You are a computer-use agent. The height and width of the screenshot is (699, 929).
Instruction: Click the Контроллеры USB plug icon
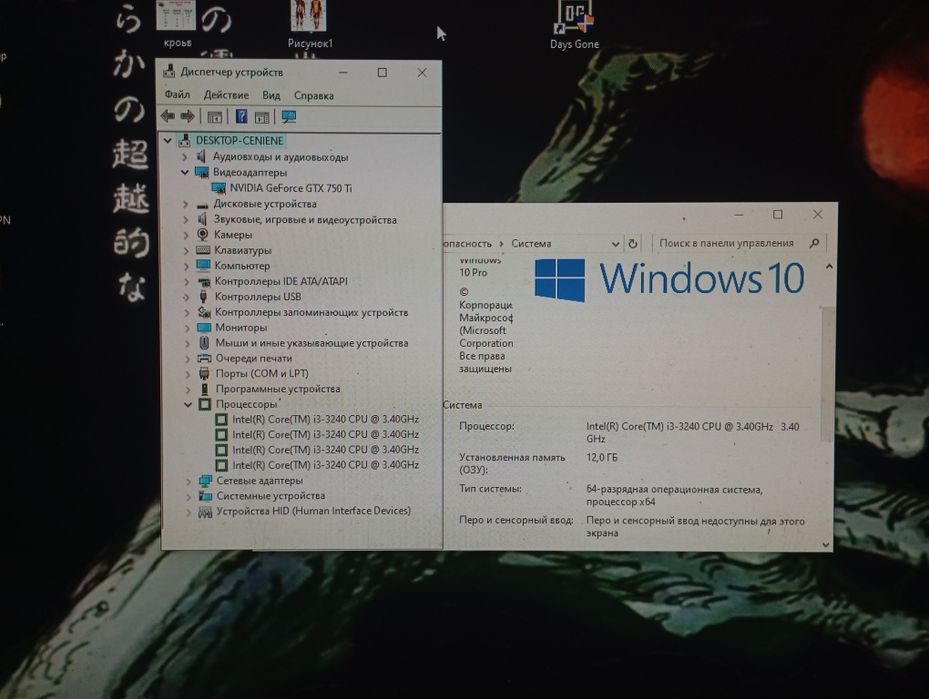[203, 296]
